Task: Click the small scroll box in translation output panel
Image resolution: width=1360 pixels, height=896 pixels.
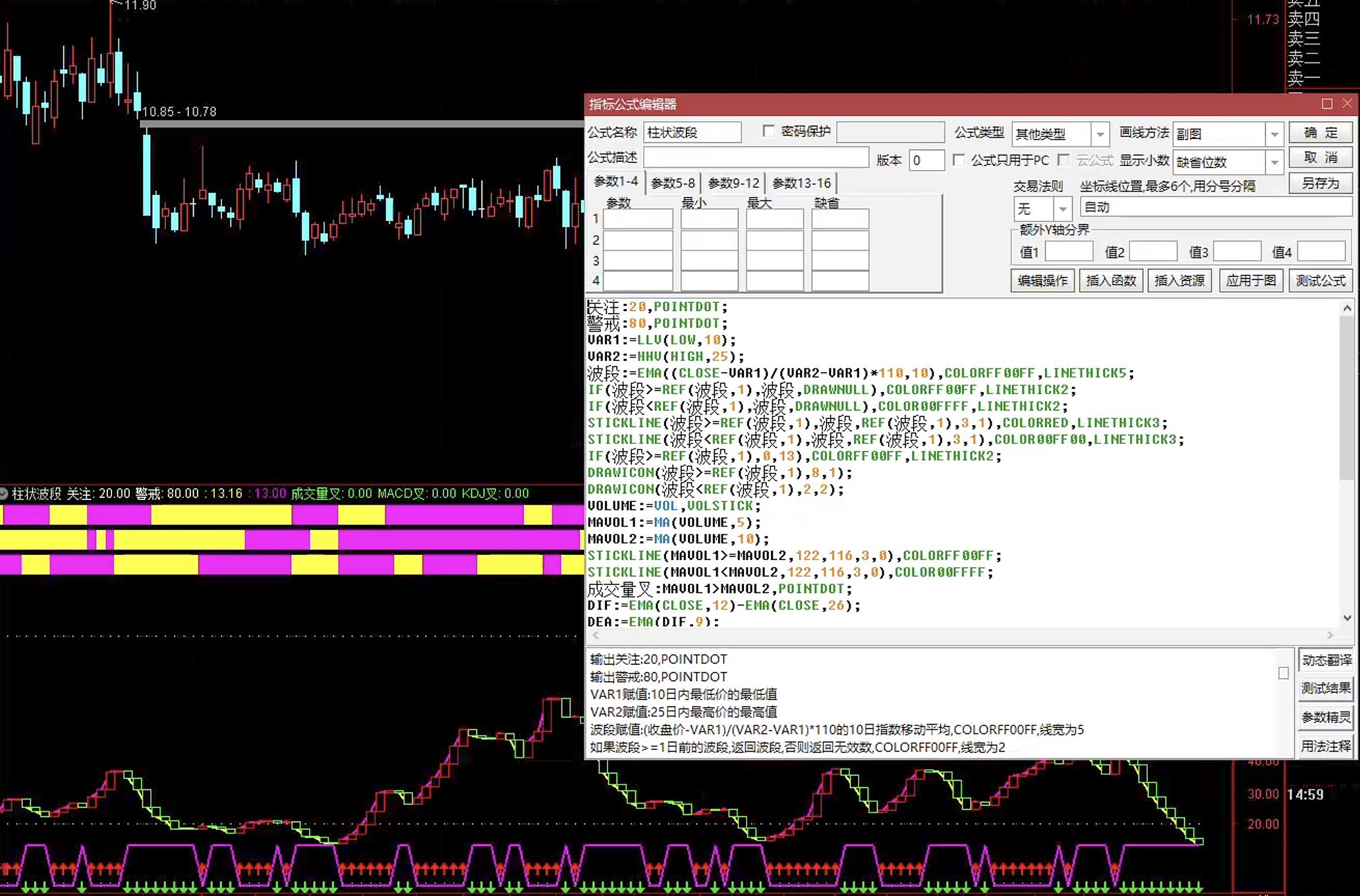Action: click(1283, 673)
